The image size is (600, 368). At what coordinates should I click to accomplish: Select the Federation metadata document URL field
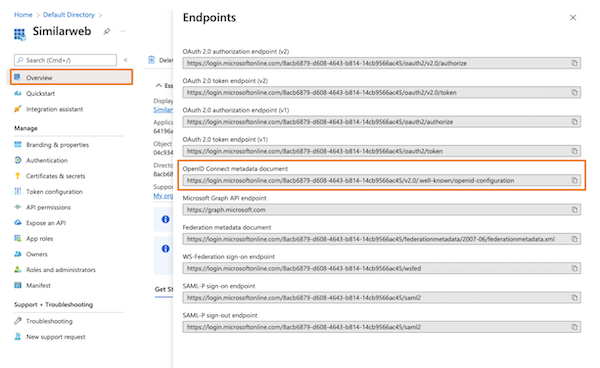coord(382,239)
